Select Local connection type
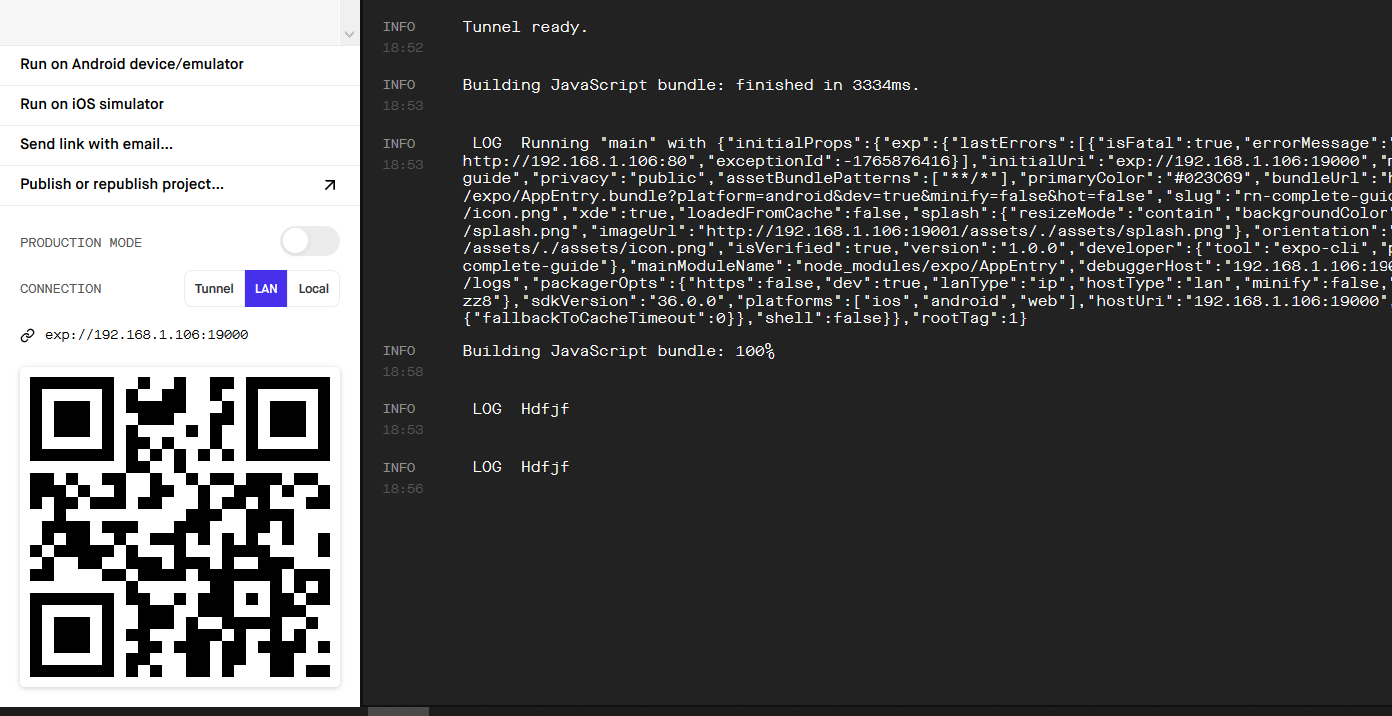This screenshot has width=1392, height=716. (x=314, y=289)
